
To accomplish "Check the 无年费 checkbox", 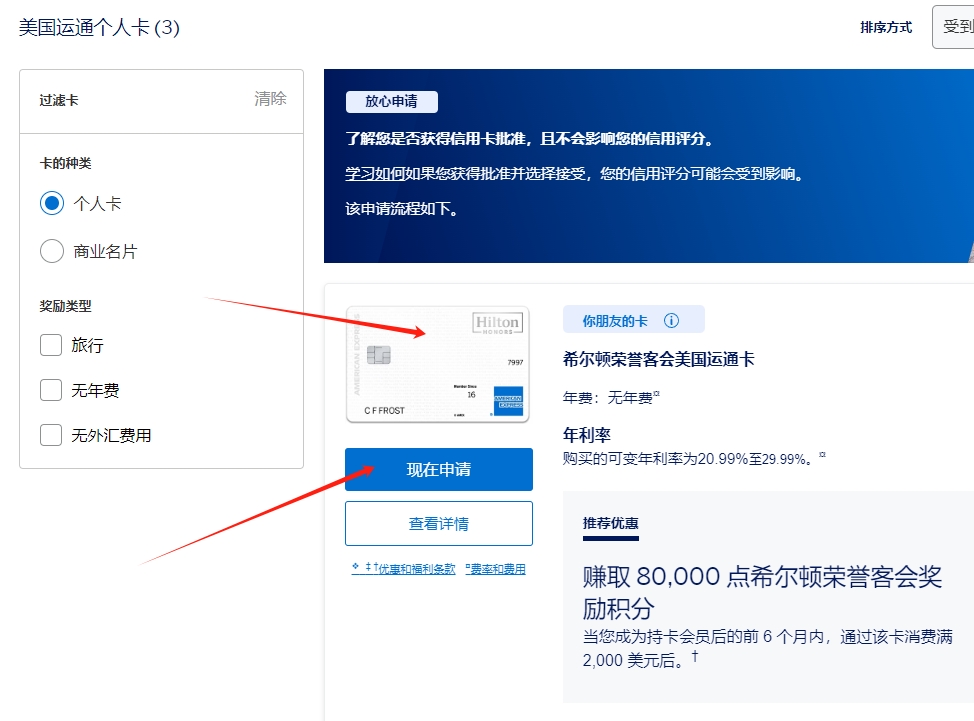I will (51, 390).
